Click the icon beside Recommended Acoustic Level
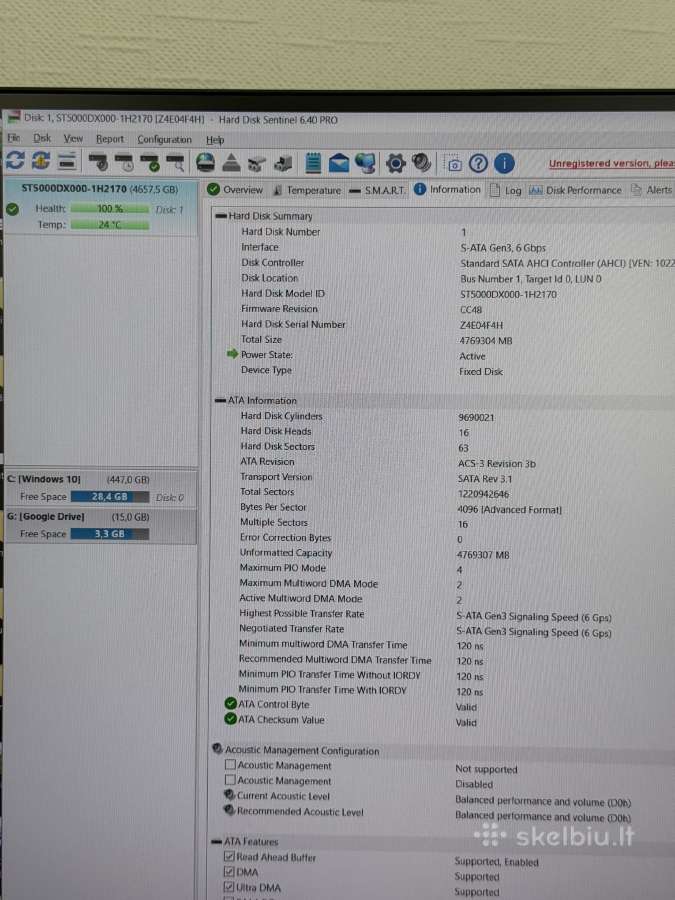Image resolution: width=675 pixels, height=900 pixels. pos(230,810)
